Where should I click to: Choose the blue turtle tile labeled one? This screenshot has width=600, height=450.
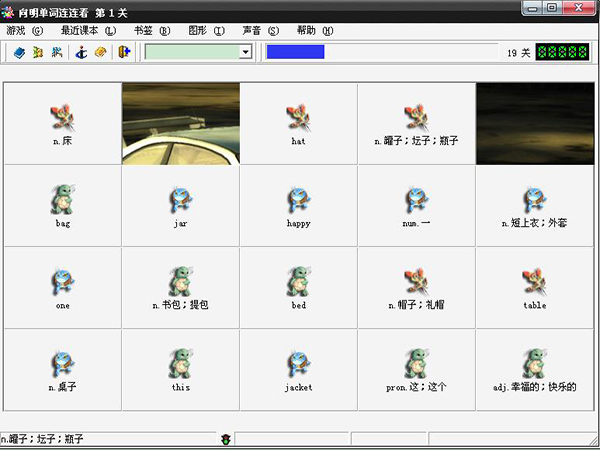pyautogui.click(x=63, y=288)
